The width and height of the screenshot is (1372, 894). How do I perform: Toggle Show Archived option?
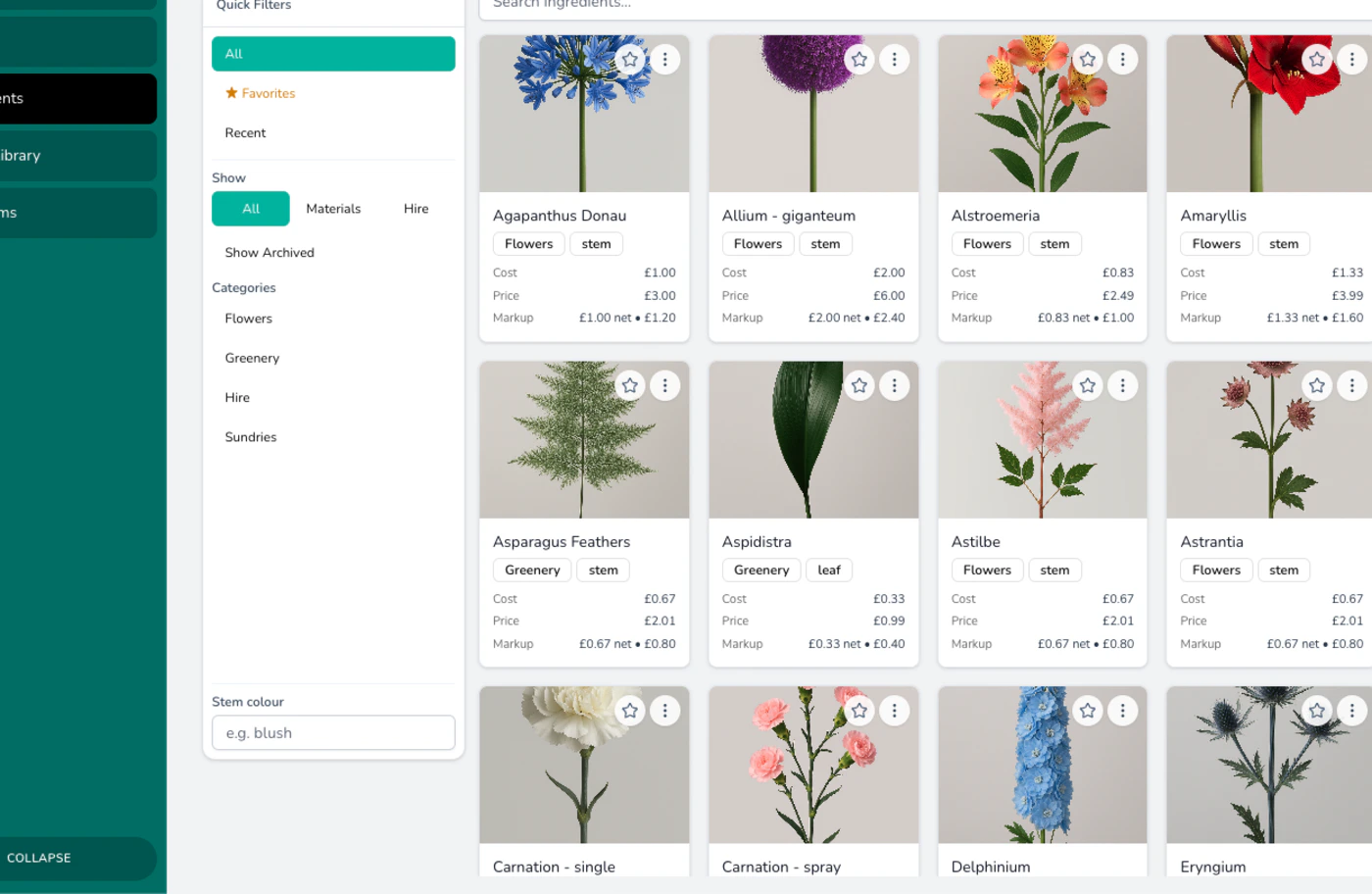click(x=333, y=253)
